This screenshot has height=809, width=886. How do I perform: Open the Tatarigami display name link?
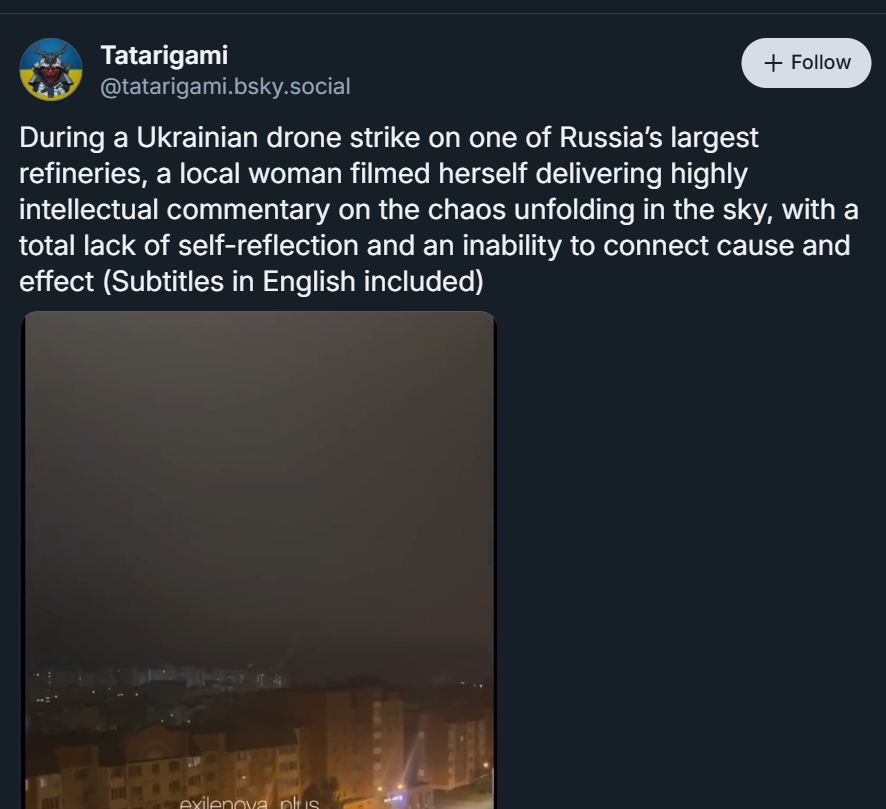point(164,55)
